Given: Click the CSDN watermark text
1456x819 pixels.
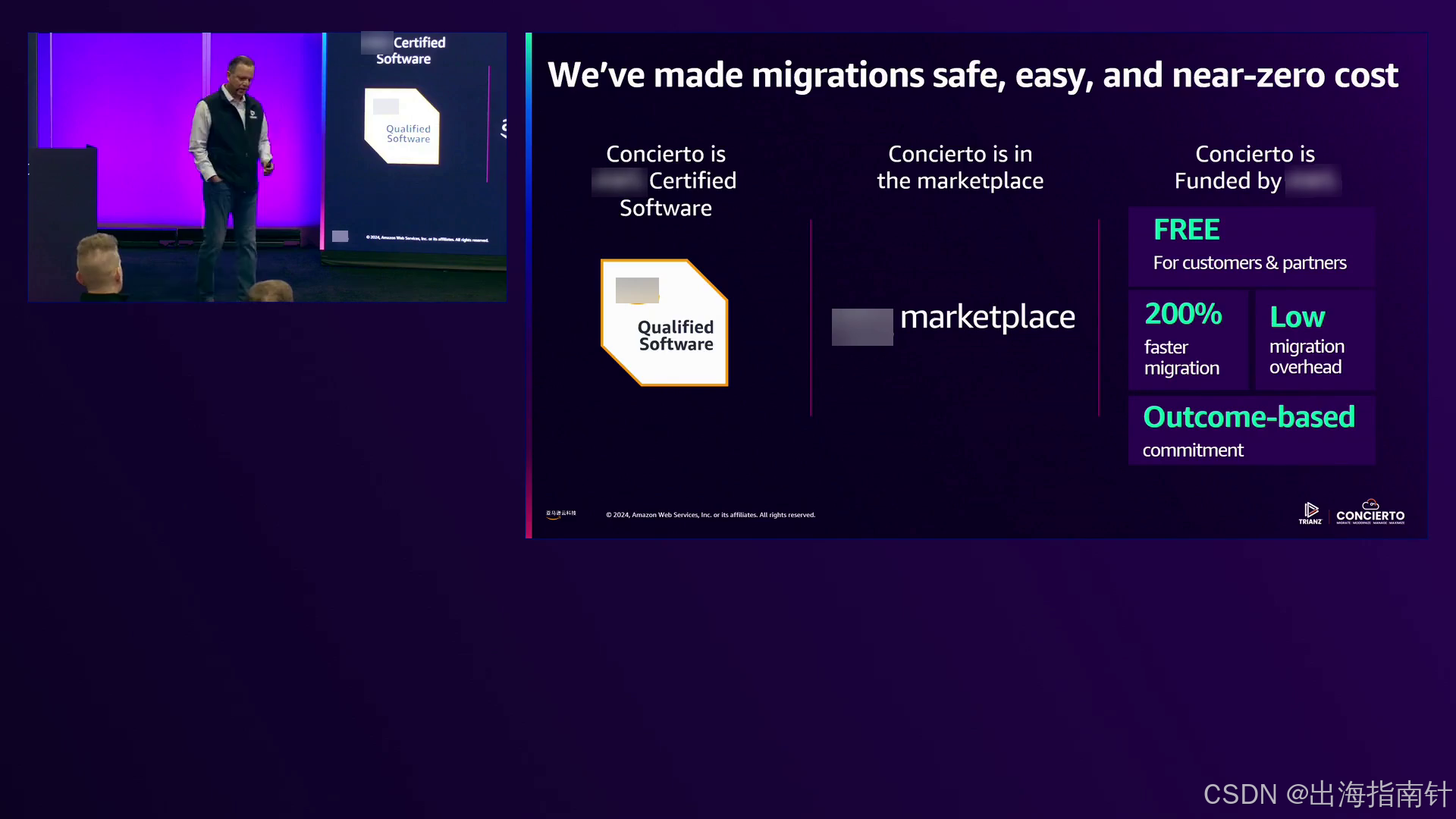Looking at the screenshot, I should point(1326,794).
